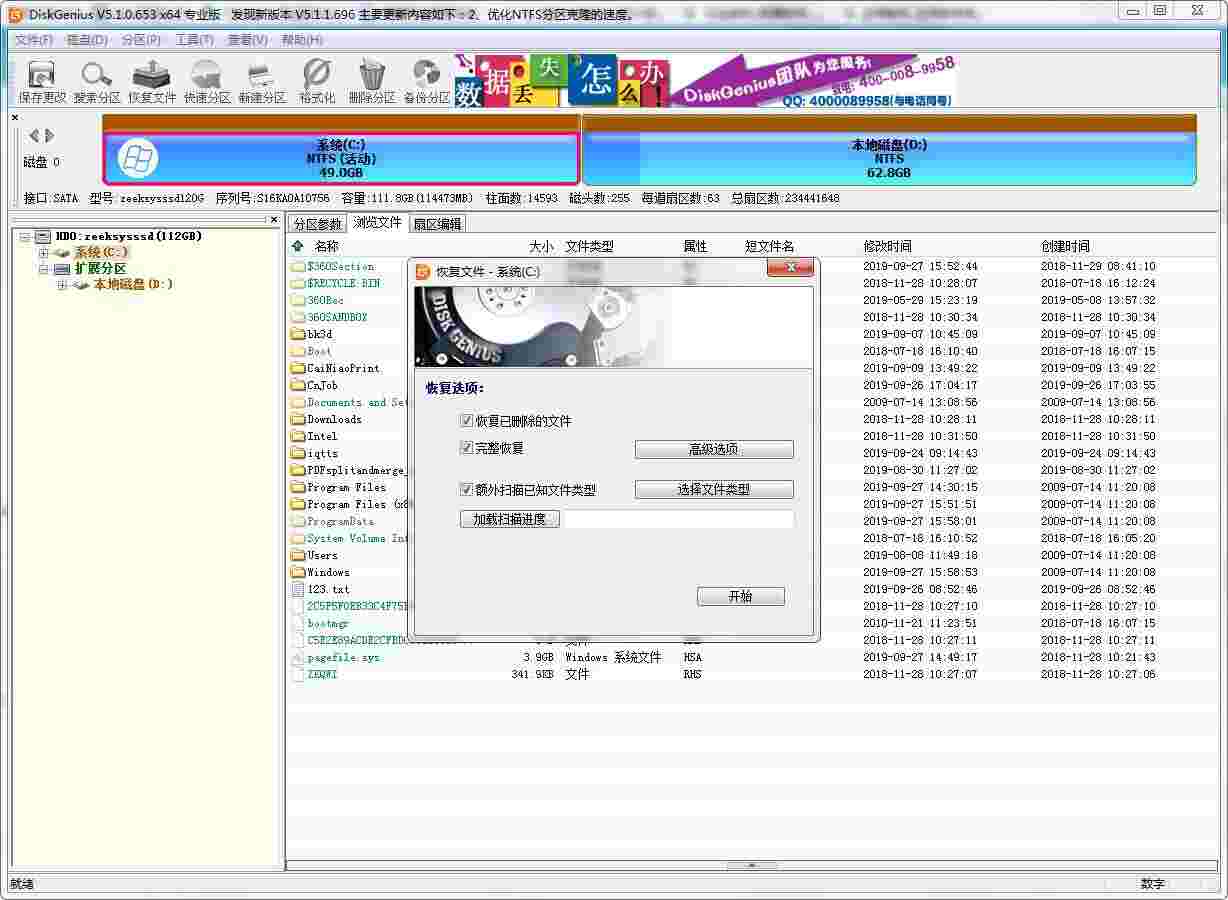Open the 工具(T) menu
Screen dimensions: 1228x900
tap(193, 40)
